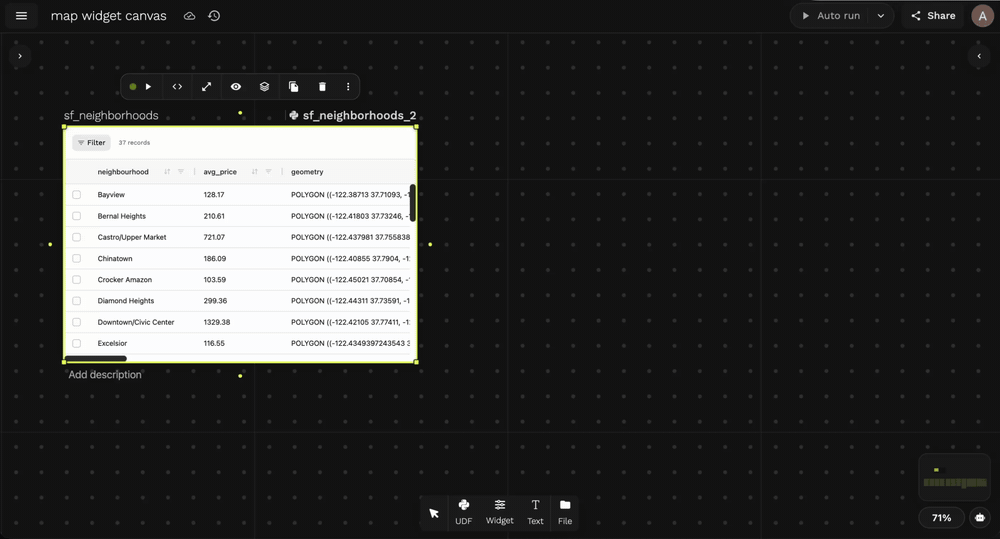1000x539 pixels.
Task: Filter the avg_price column
Action: 268,172
